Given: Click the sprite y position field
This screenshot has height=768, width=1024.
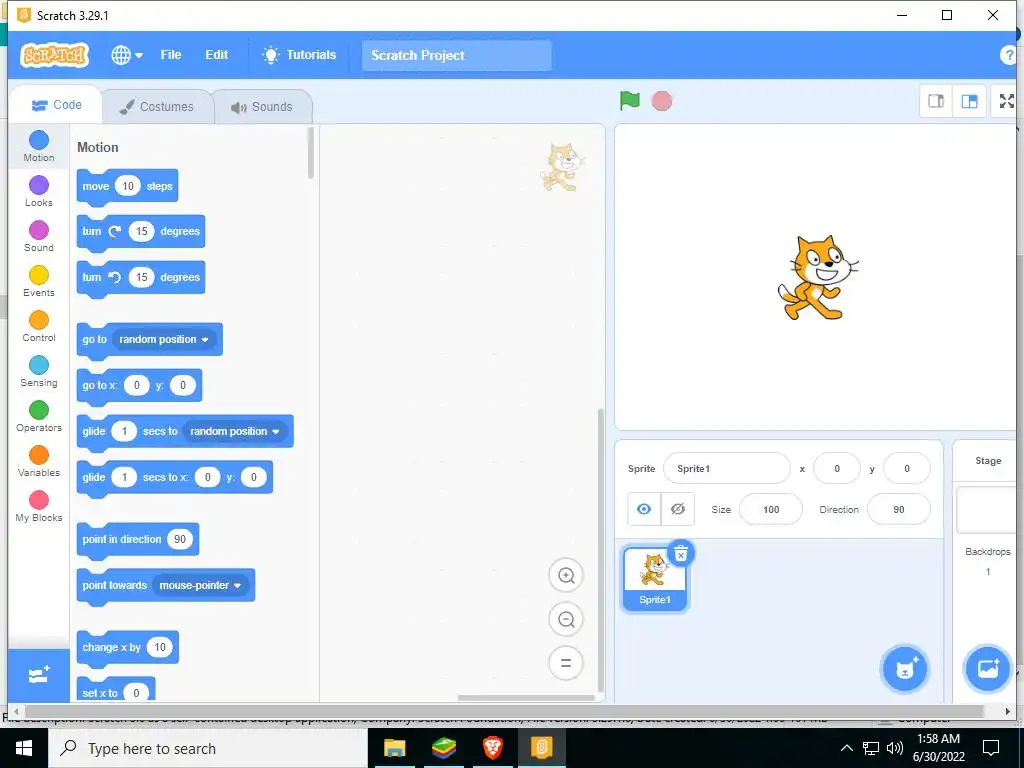Looking at the screenshot, I should (x=906, y=468).
